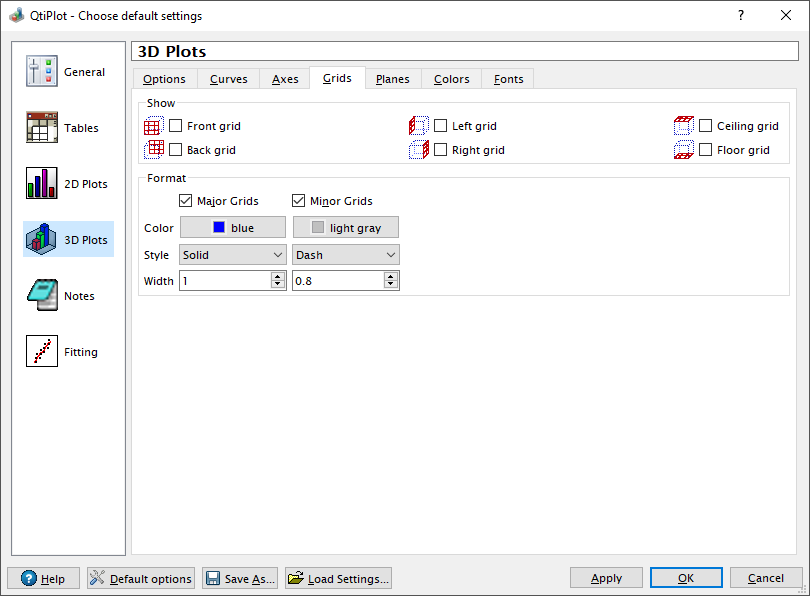The width and height of the screenshot is (810, 596).
Task: Click the Apply button
Action: point(606,578)
